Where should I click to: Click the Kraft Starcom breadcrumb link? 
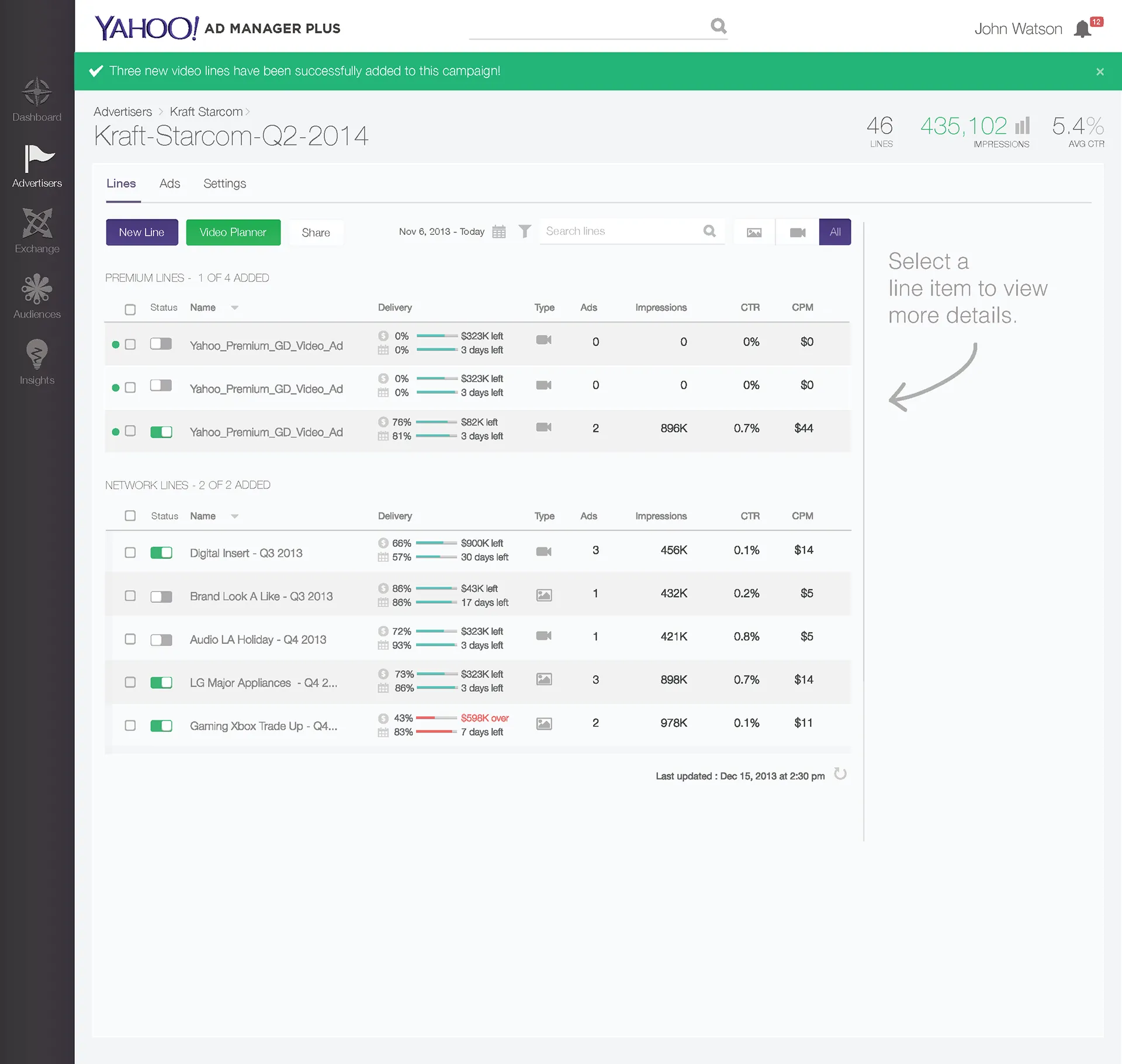(x=206, y=112)
